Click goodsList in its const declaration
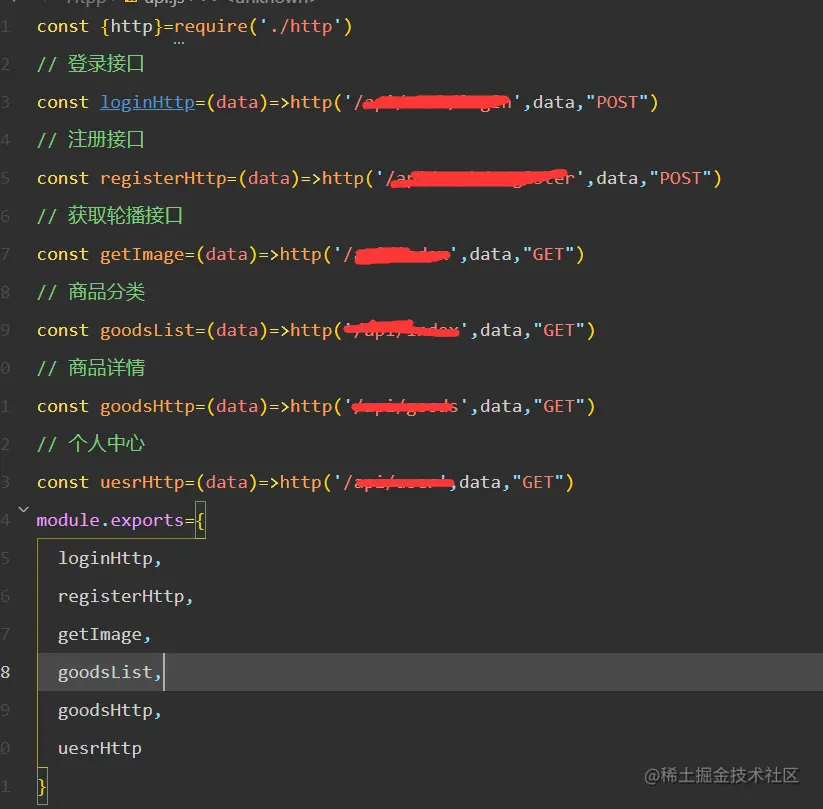 147,330
